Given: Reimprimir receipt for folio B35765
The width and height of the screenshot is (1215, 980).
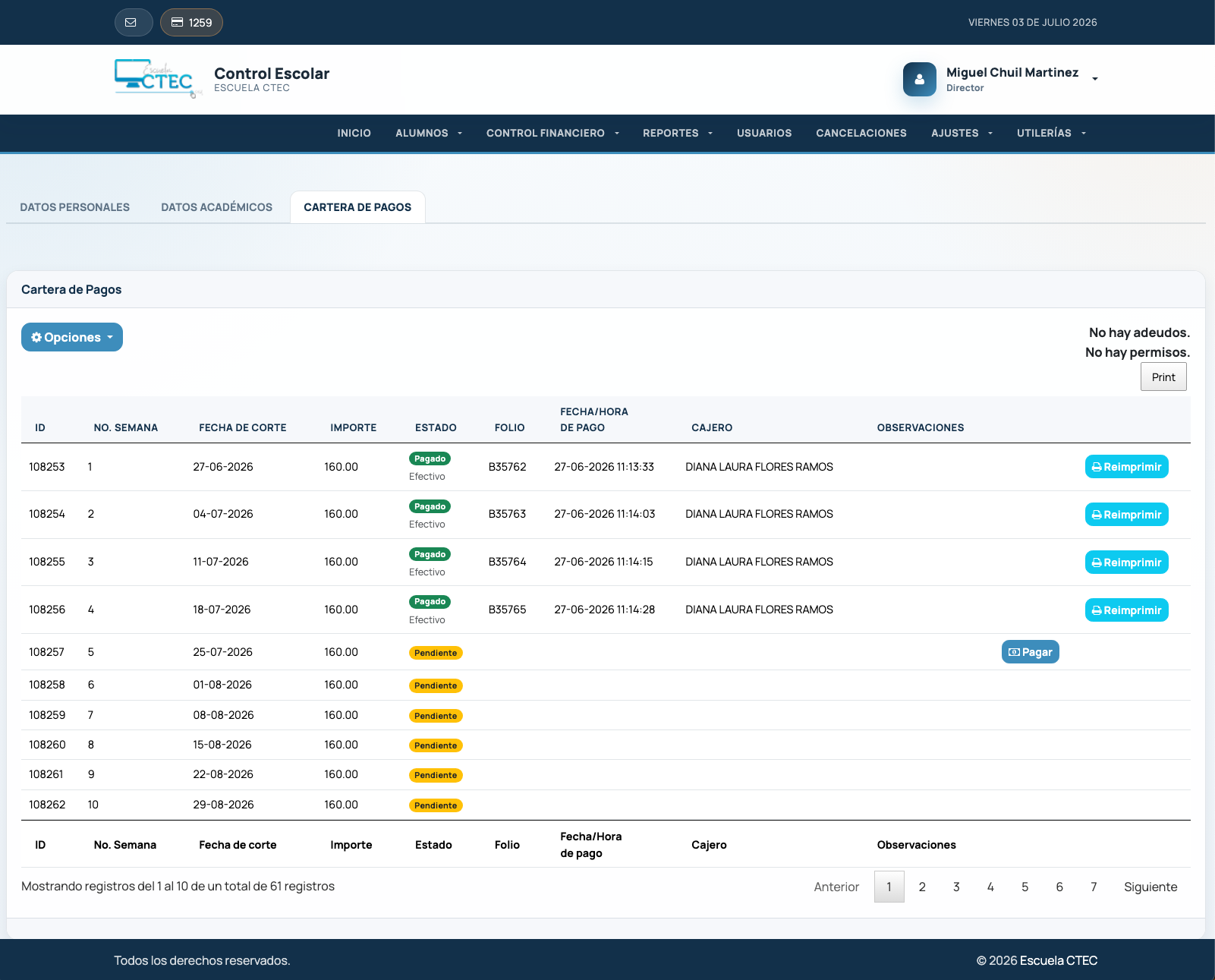Looking at the screenshot, I should tap(1126, 610).
